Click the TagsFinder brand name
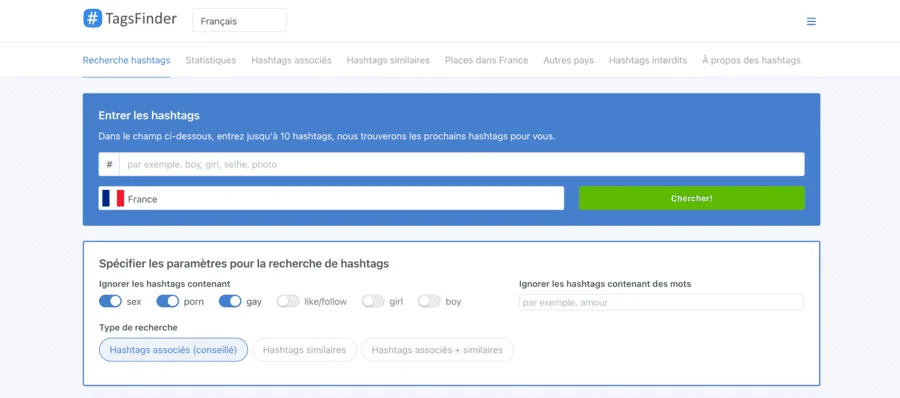The image size is (900, 398). point(141,19)
